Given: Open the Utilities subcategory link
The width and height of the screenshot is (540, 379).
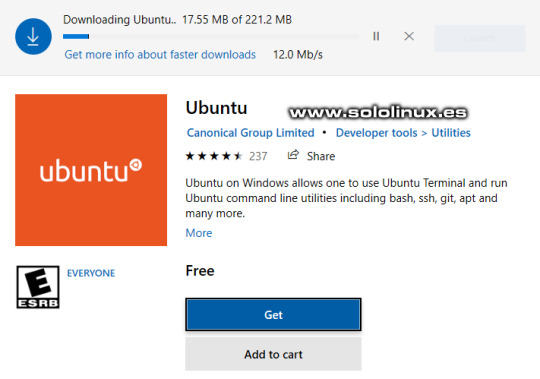Looking at the screenshot, I should pyautogui.click(x=451, y=133).
